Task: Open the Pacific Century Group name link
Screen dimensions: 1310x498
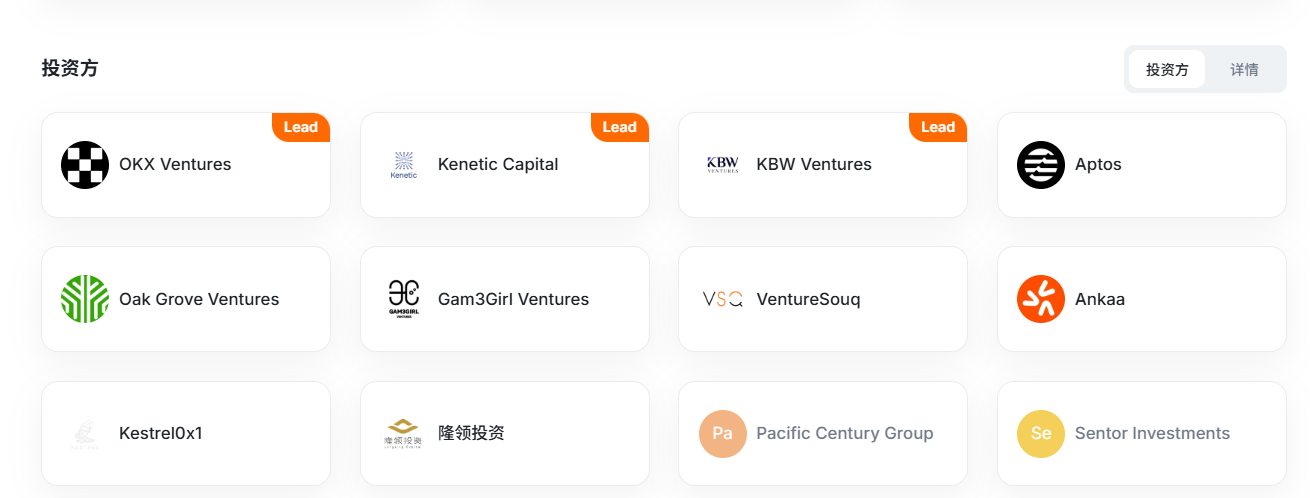Action: coord(845,434)
